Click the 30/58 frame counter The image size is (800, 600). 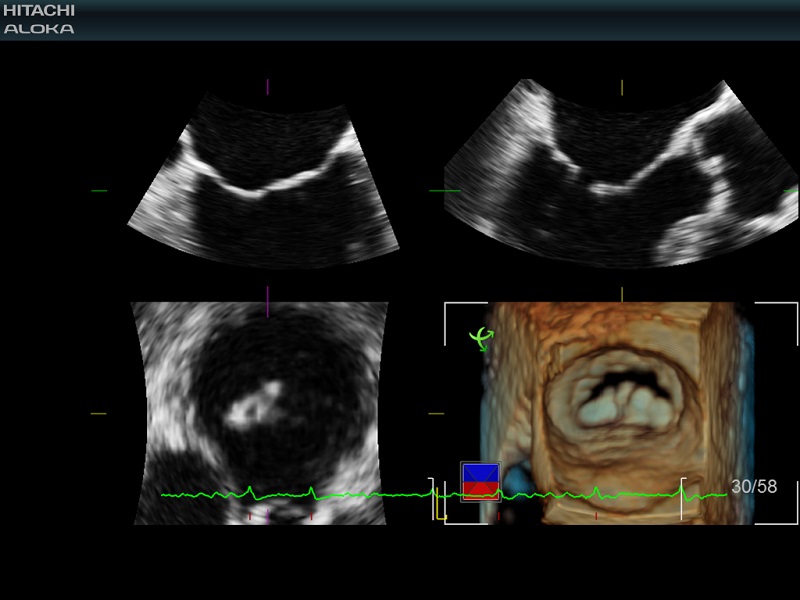coord(753,487)
